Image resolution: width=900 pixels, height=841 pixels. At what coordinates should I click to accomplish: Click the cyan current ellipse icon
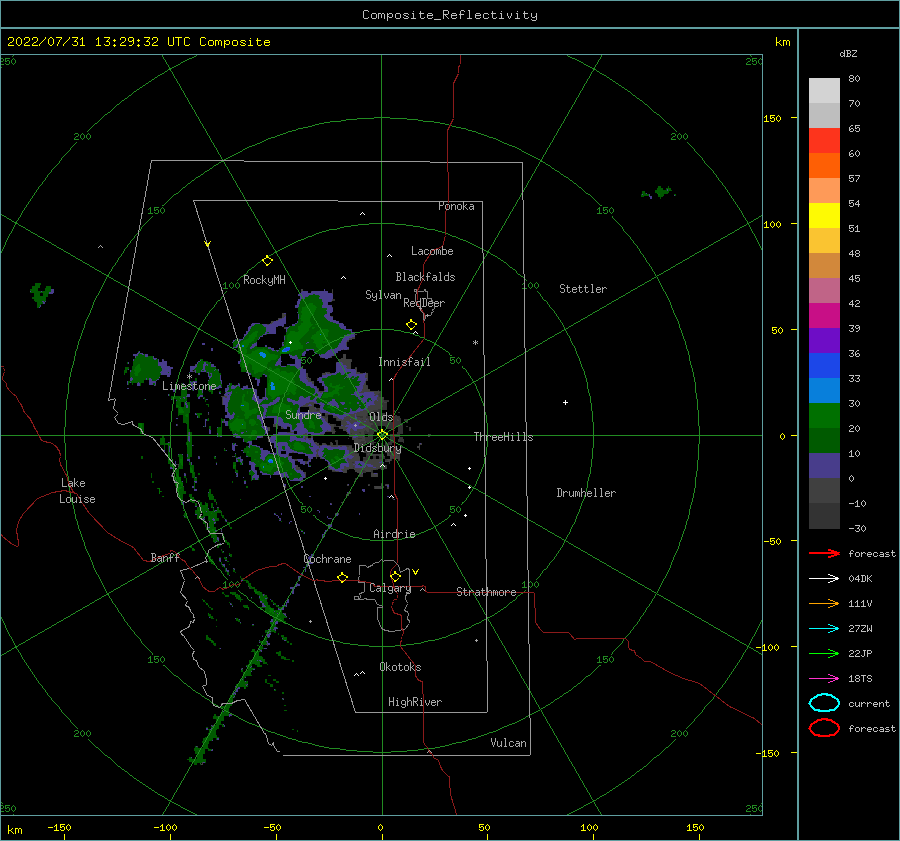(x=824, y=703)
